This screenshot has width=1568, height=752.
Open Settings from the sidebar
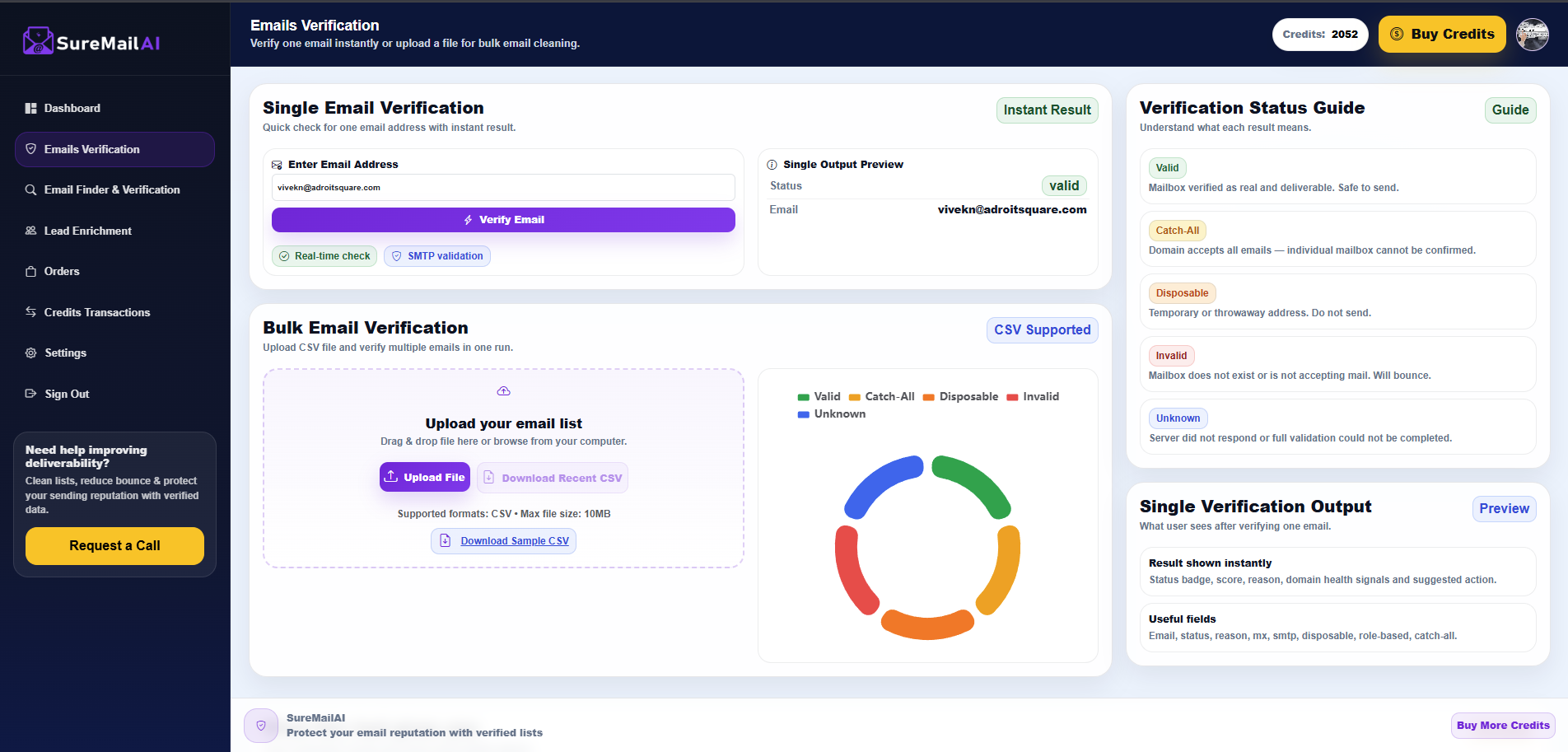(114, 353)
